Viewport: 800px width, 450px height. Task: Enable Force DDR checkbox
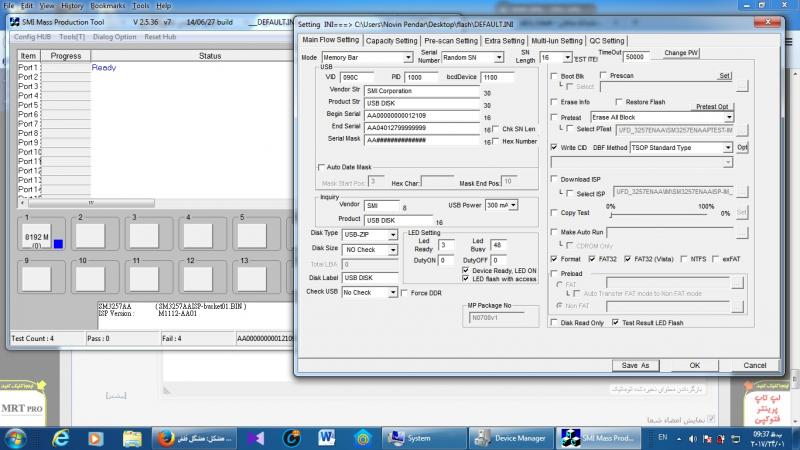pos(404,293)
